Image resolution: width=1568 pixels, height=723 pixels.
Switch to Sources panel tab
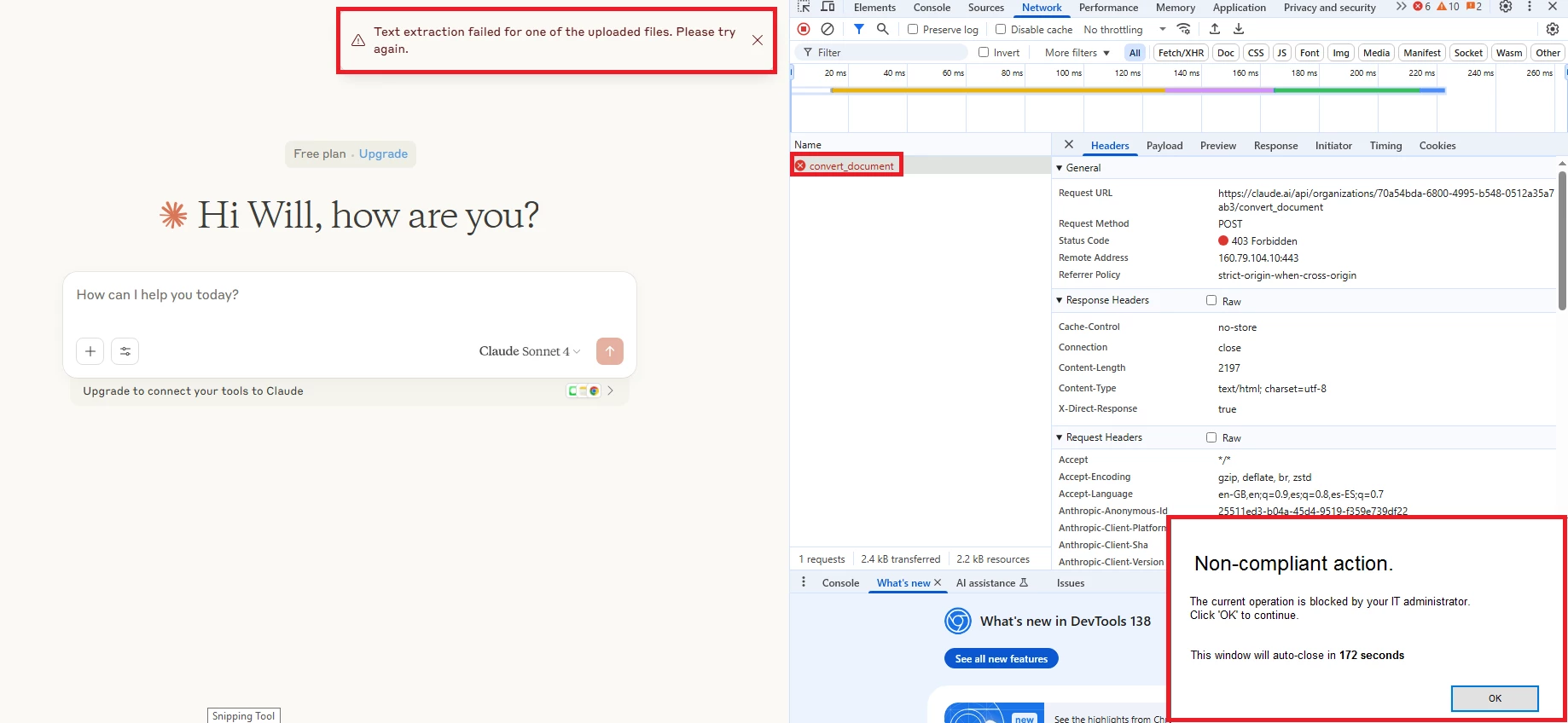[985, 8]
